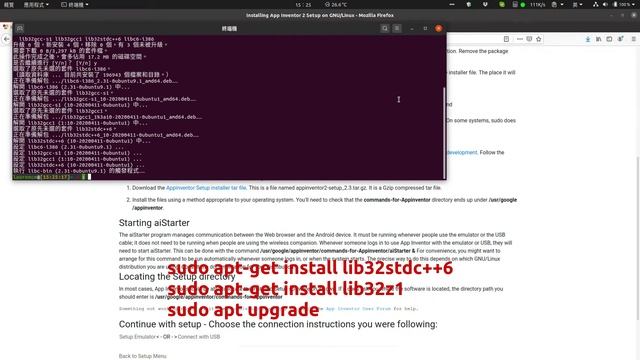Open App Inventor Users Forum link

point(358,309)
